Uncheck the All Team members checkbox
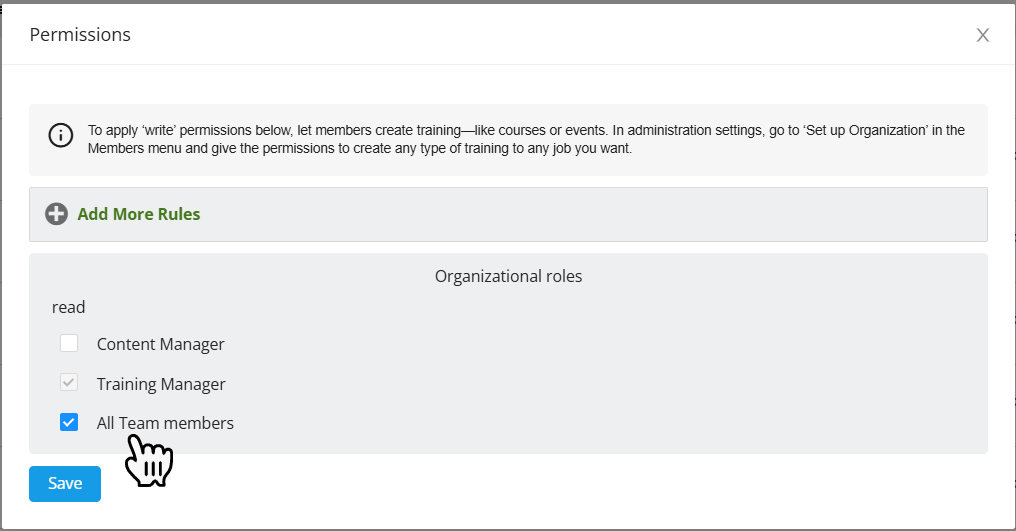 (x=69, y=423)
